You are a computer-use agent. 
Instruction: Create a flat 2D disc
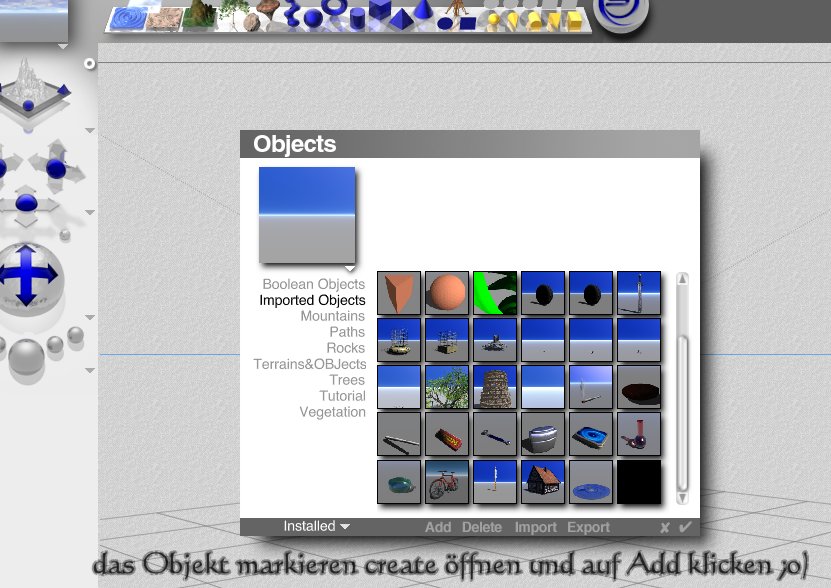click(x=445, y=23)
